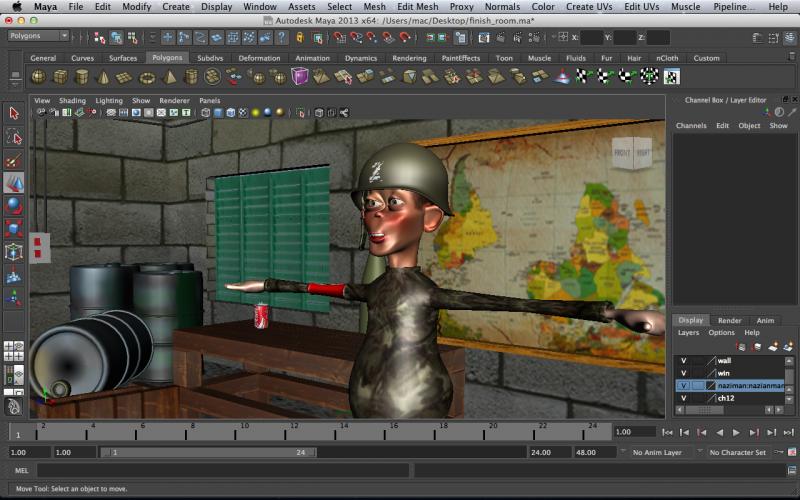Create a polygon sphere from the shelf

(39, 77)
